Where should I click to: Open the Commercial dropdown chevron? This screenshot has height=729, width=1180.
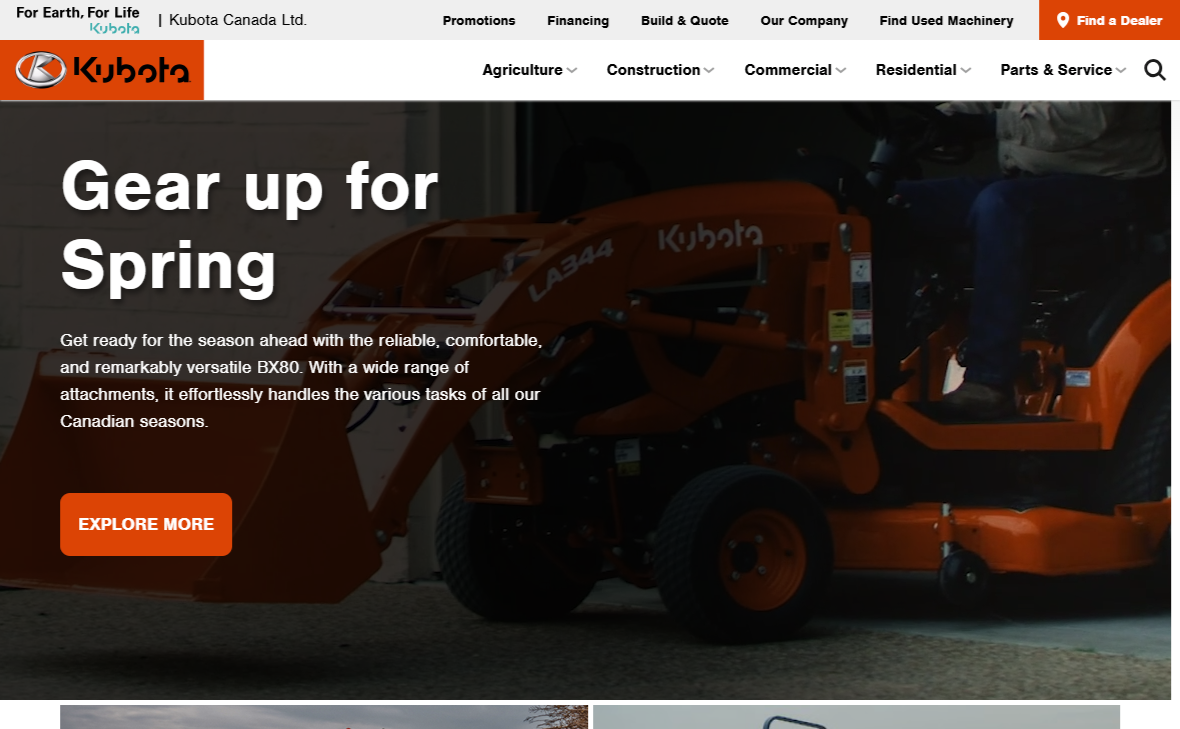point(841,71)
